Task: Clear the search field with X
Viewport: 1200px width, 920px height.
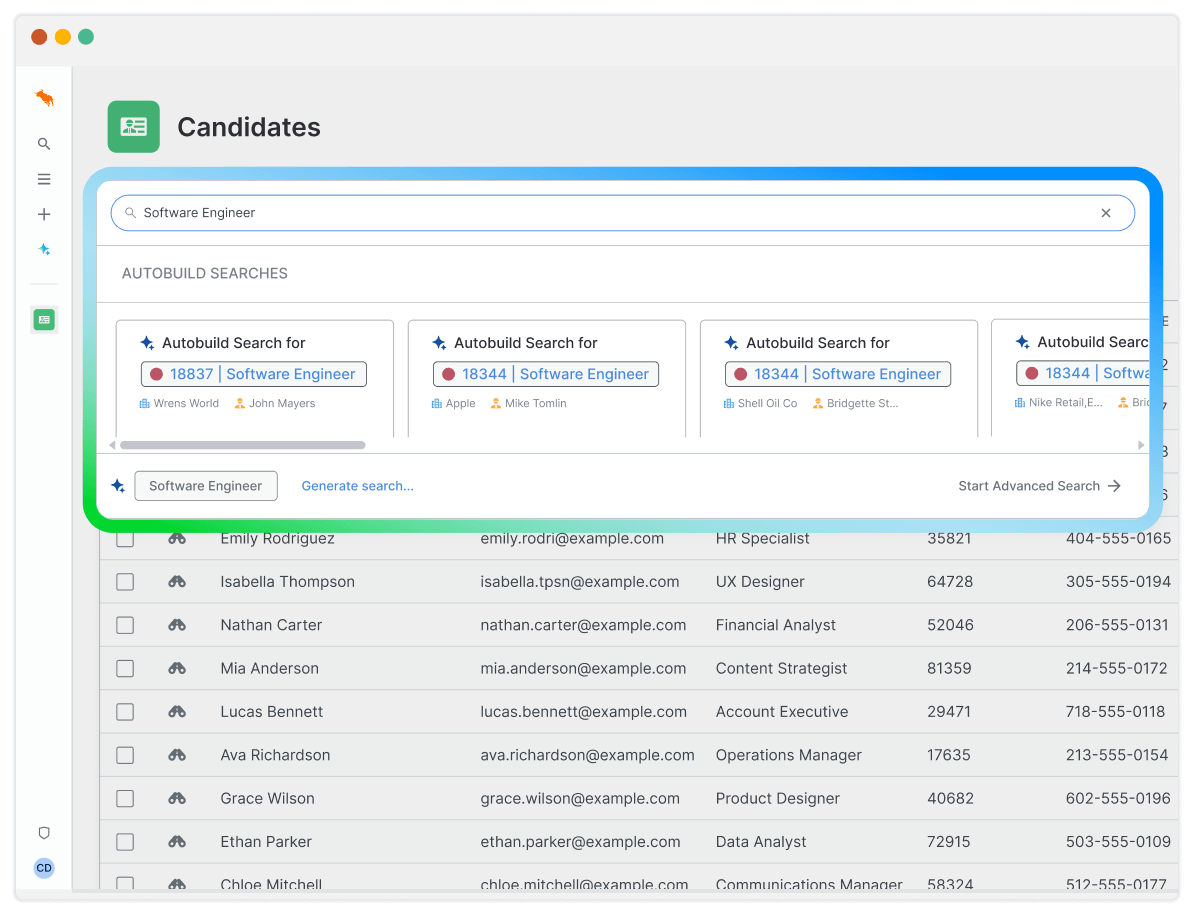Action: click(x=1106, y=213)
